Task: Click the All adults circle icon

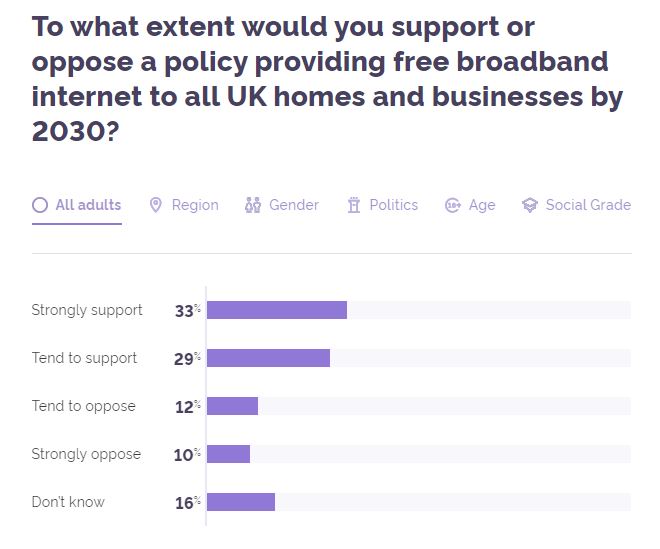Action: tap(40, 205)
